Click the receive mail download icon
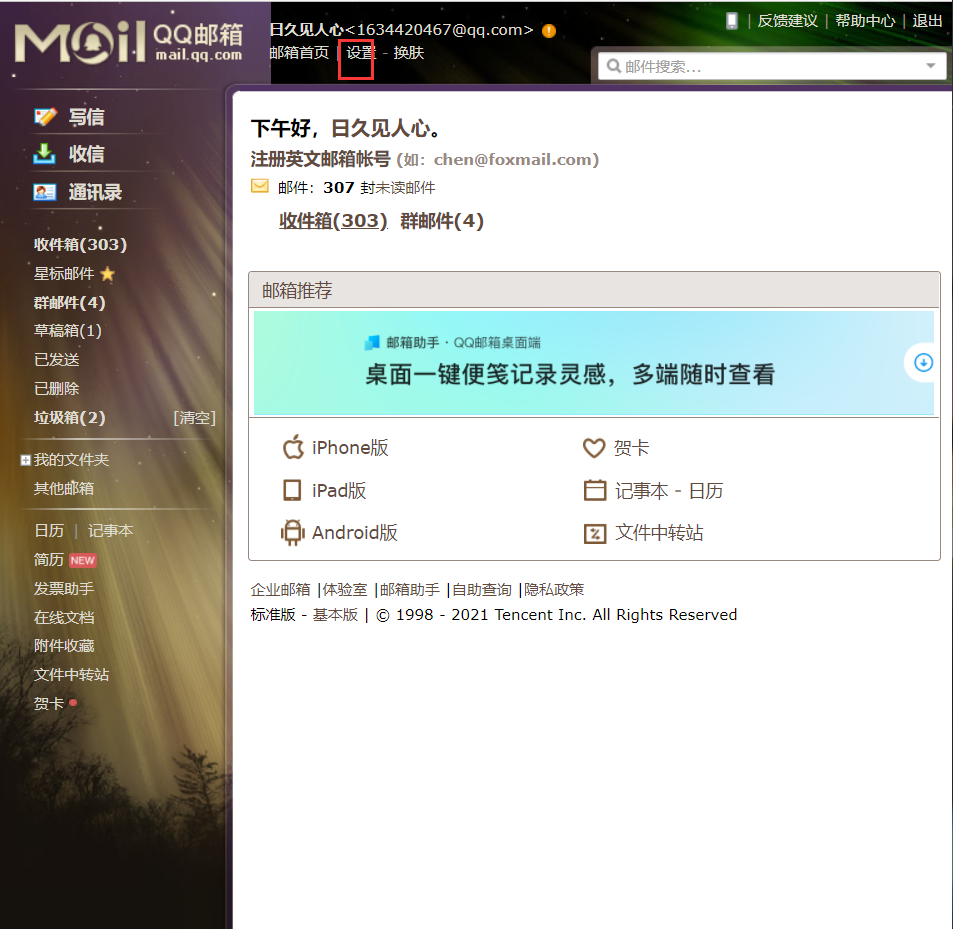 [44, 154]
